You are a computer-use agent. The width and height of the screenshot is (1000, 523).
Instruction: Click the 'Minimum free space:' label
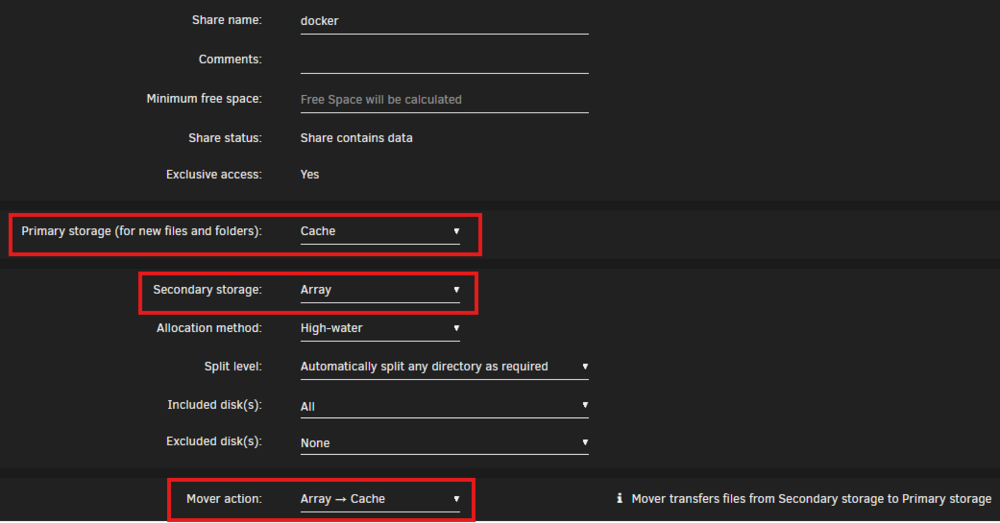204,99
